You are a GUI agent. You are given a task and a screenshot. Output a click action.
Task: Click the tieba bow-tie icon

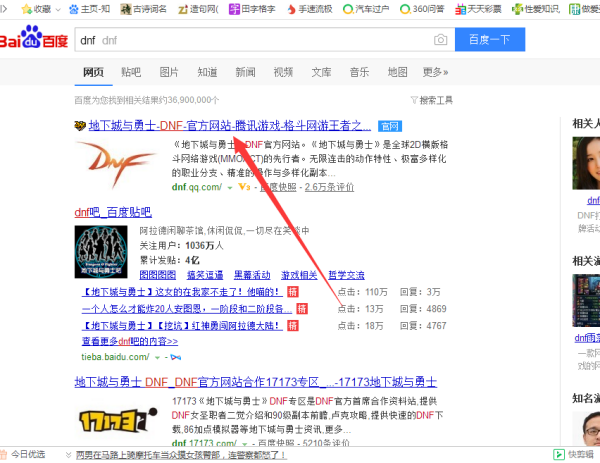(x=176, y=357)
